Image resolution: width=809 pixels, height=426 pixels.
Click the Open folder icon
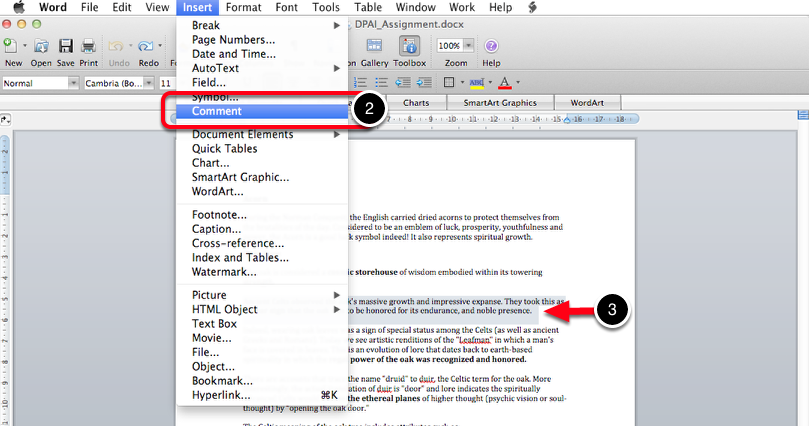[41, 46]
